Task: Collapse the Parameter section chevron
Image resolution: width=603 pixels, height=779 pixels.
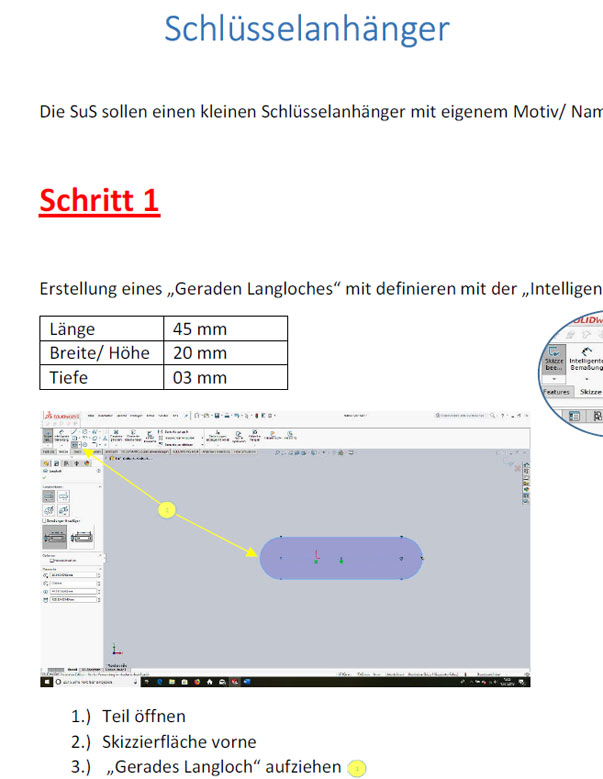Action: coord(100,569)
